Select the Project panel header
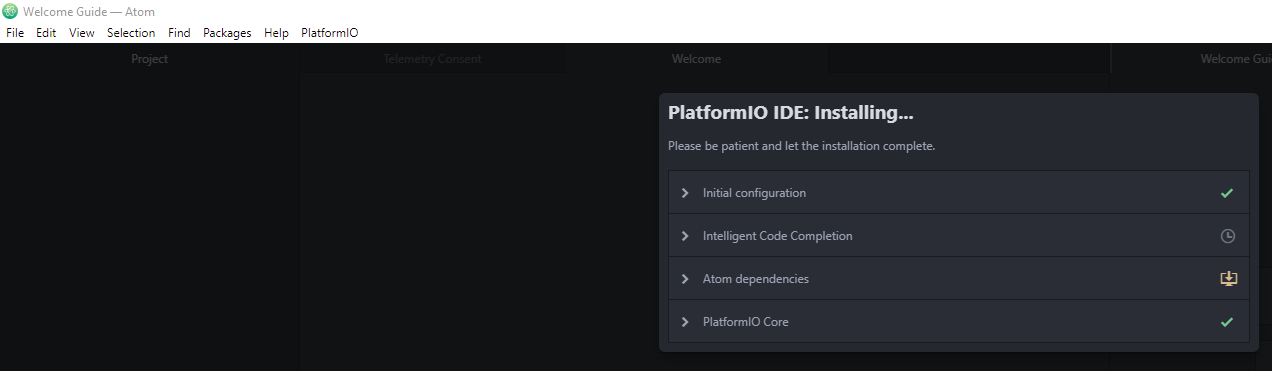 [150, 59]
